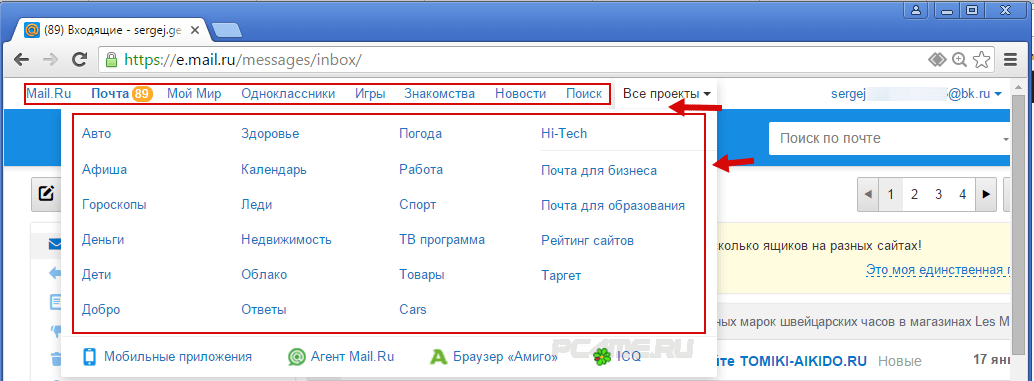Click the diamond extension icon in address bar
The width and height of the screenshot is (1034, 381).
click(x=938, y=59)
